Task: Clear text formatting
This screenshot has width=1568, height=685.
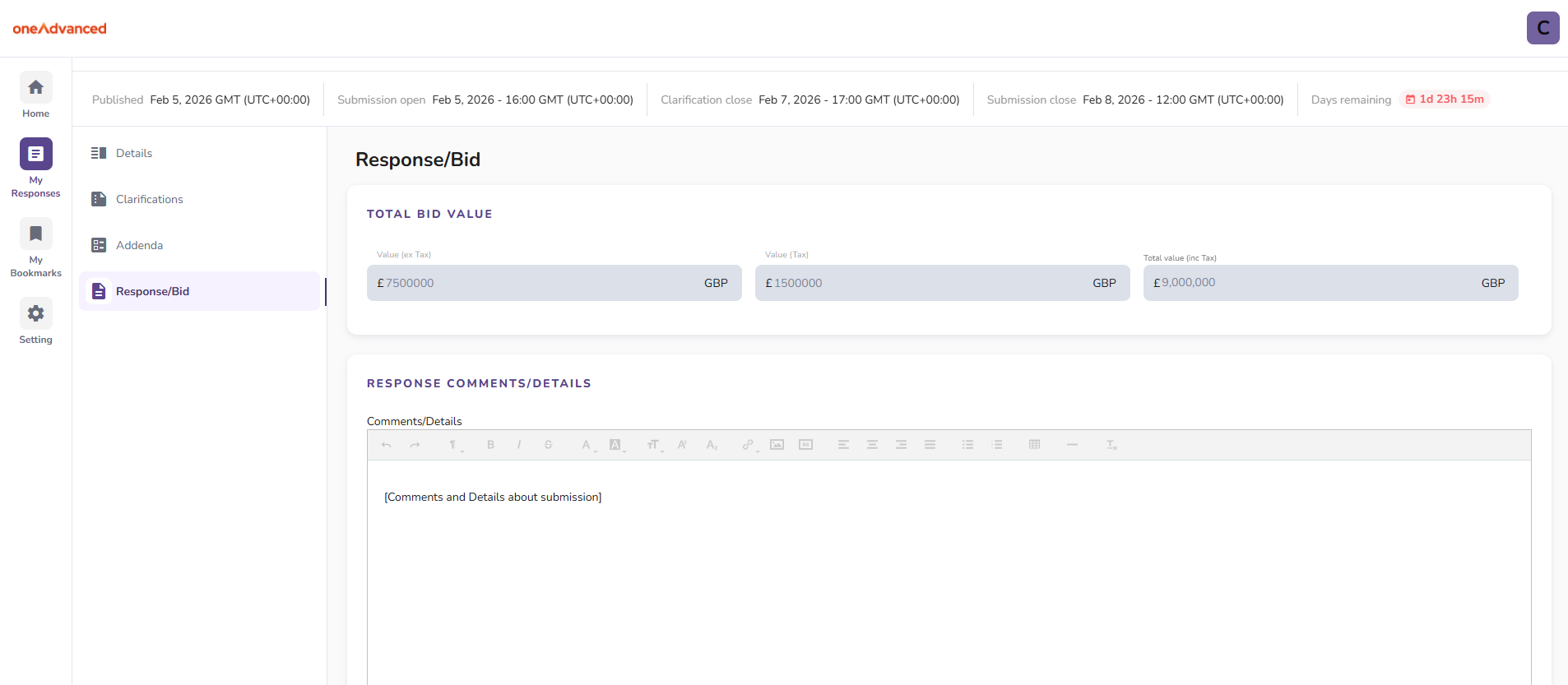Action: [1111, 445]
